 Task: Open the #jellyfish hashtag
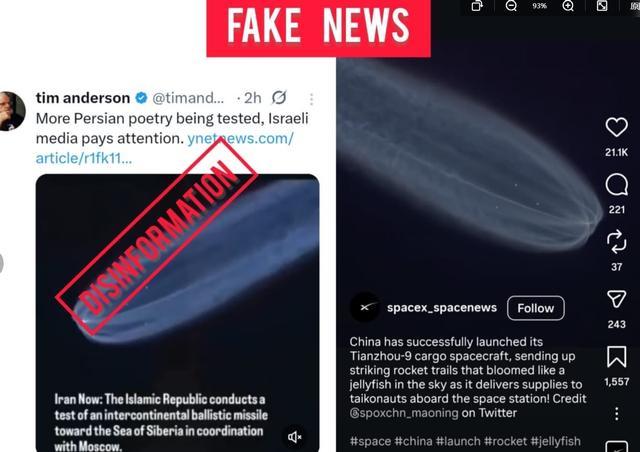pyautogui.click(x=555, y=441)
